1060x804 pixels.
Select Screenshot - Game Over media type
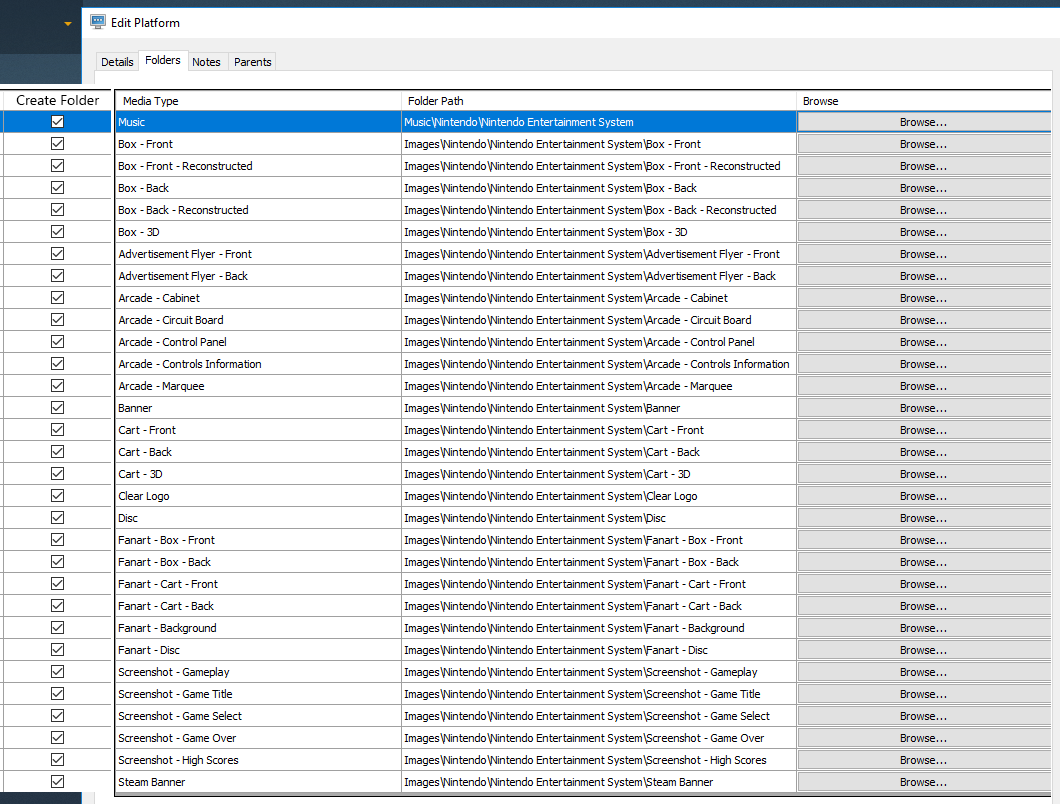point(258,738)
